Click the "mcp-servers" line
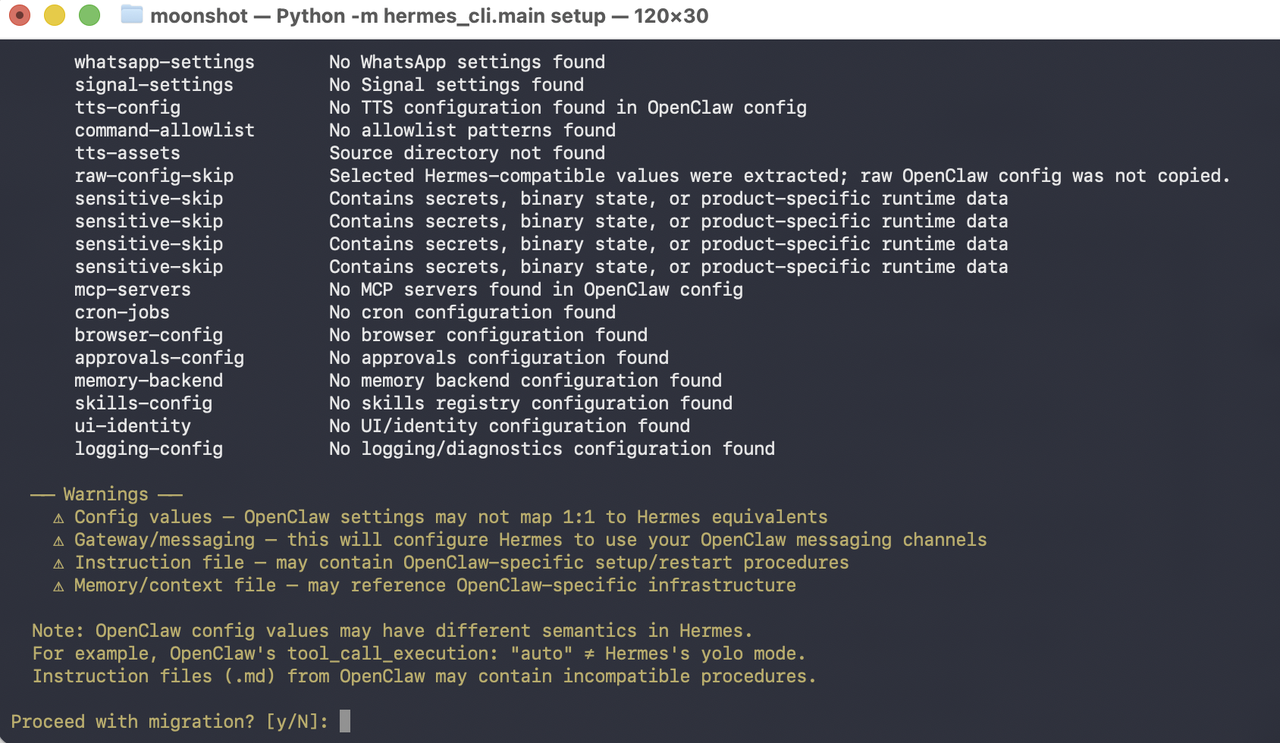The image size is (1280, 743). tap(132, 289)
